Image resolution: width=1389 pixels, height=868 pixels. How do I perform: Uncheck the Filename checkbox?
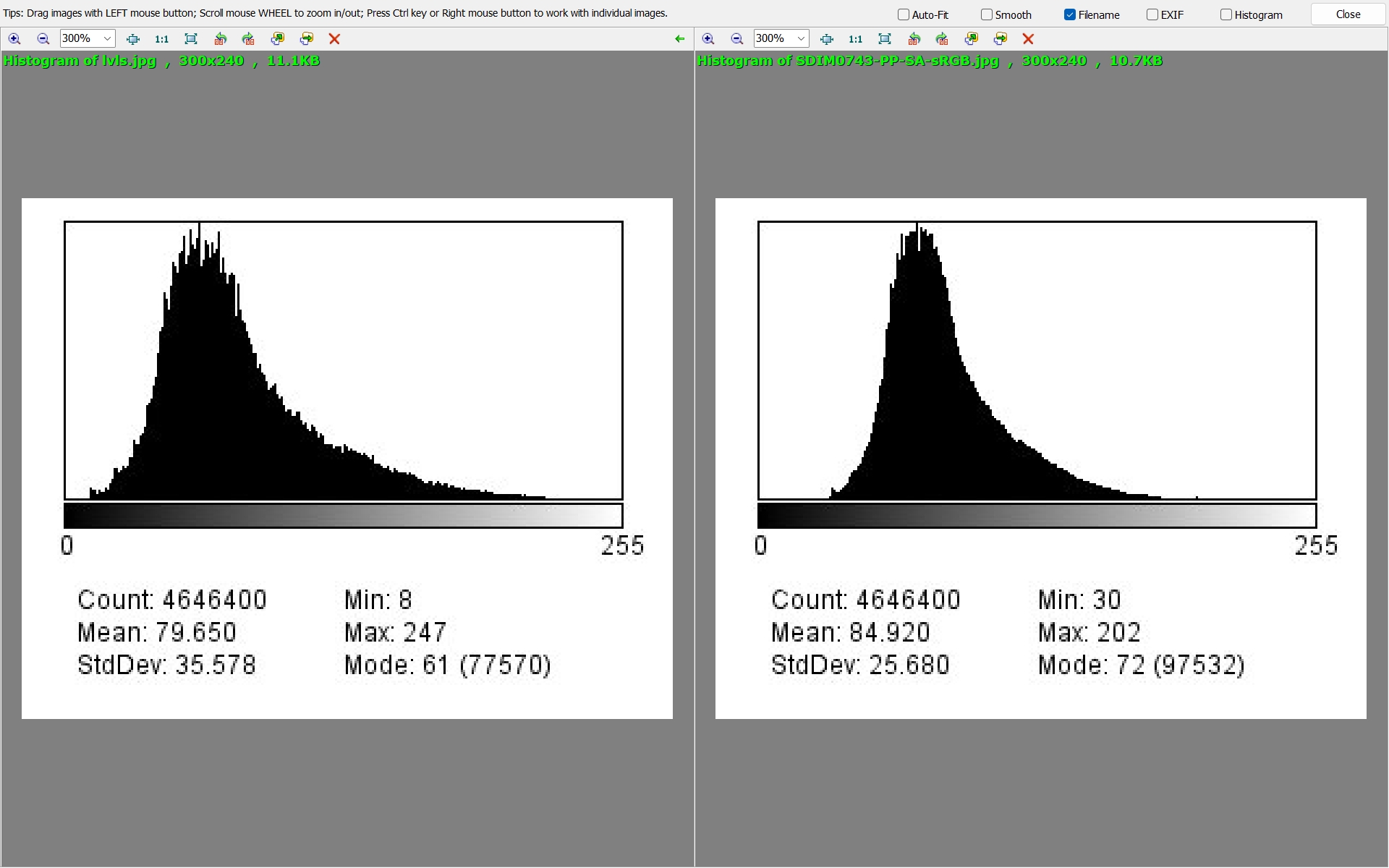(x=1070, y=14)
